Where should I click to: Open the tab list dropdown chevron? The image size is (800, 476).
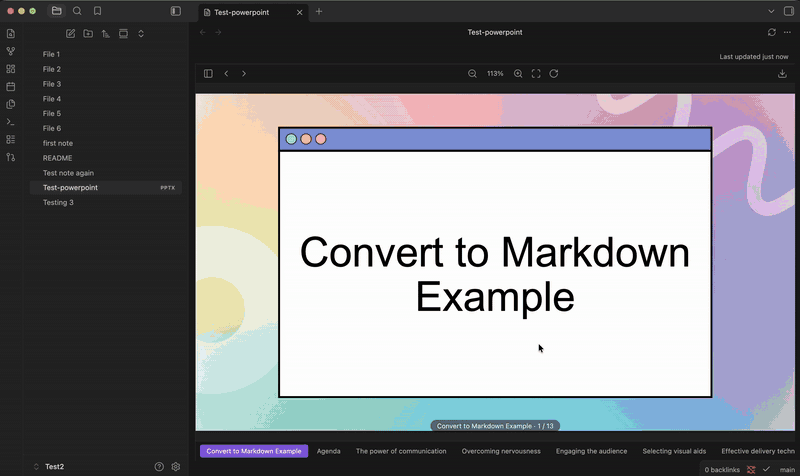[771, 11]
